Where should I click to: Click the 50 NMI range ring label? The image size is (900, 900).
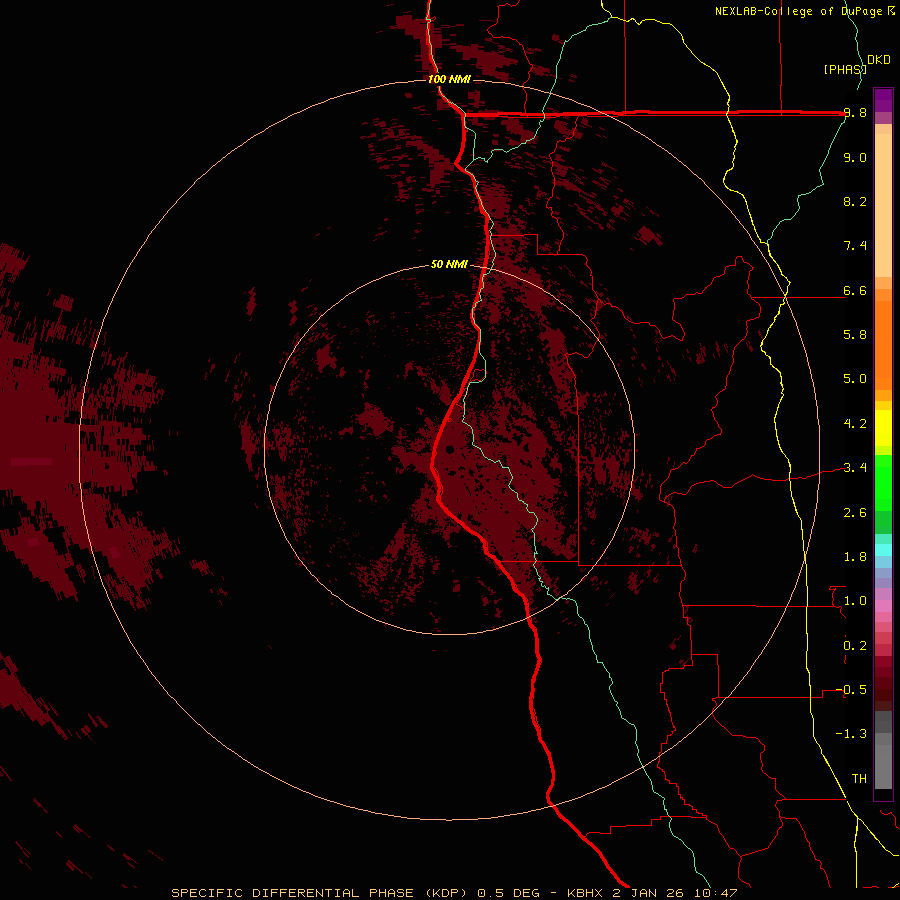coord(449,264)
